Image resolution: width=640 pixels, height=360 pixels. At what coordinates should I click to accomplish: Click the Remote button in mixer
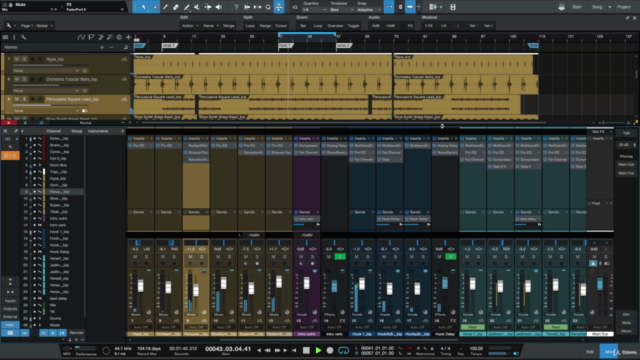[76, 333]
